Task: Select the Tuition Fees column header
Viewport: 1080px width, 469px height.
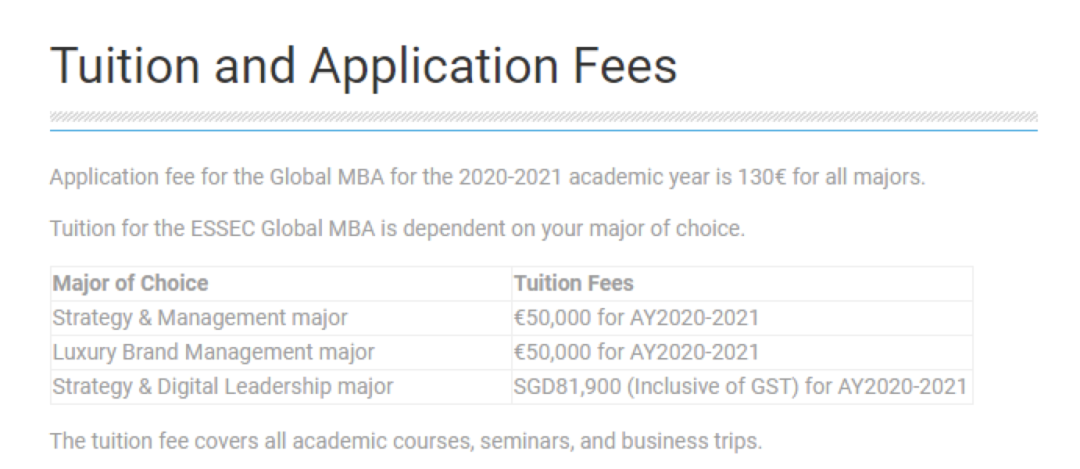Action: click(742, 283)
